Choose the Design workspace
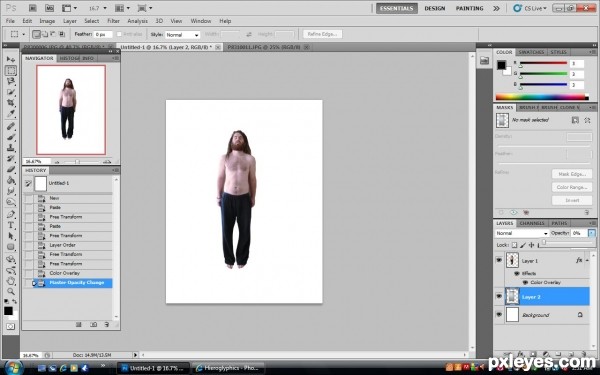Image resolution: width=600 pixels, height=375 pixels. coord(435,8)
